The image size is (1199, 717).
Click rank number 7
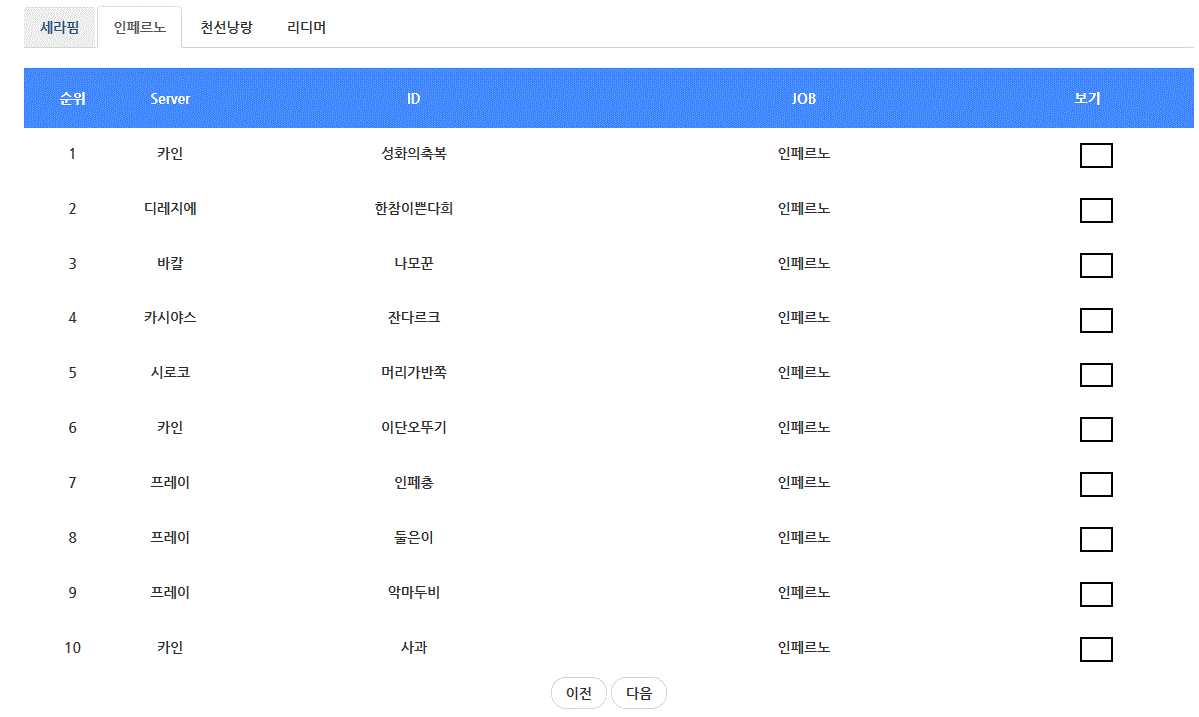(x=73, y=482)
